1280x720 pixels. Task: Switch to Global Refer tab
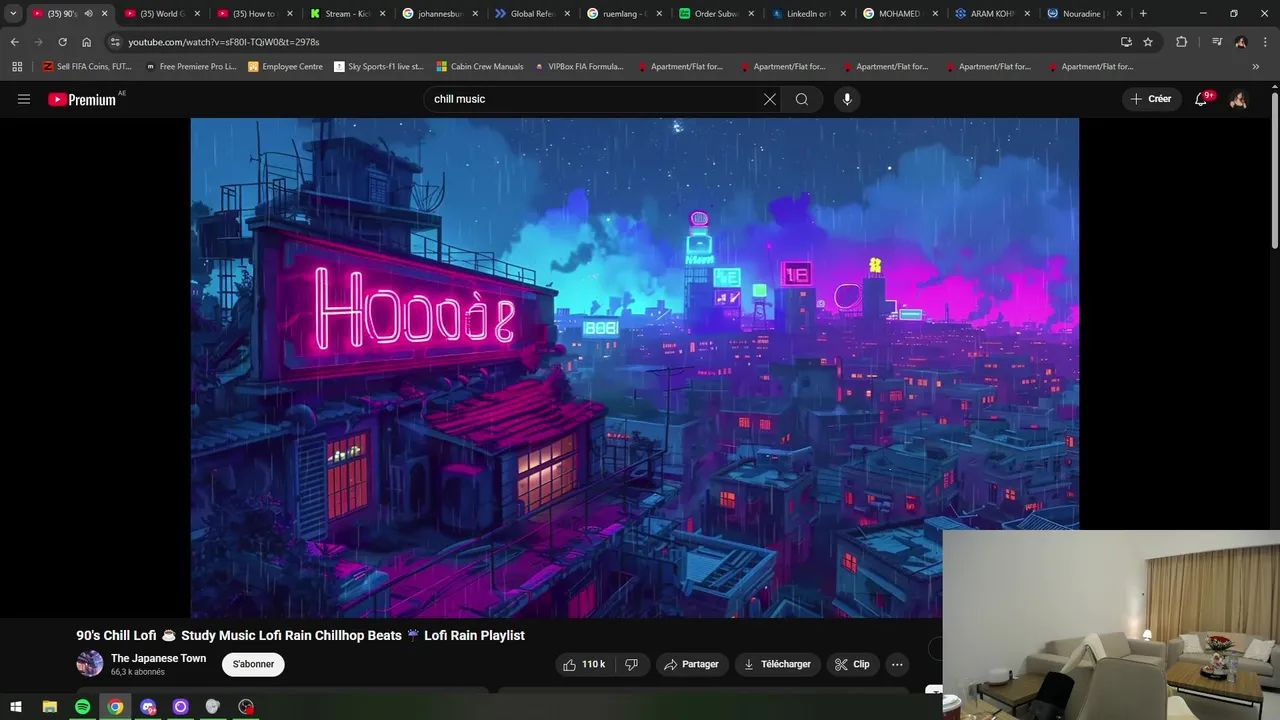click(x=533, y=14)
